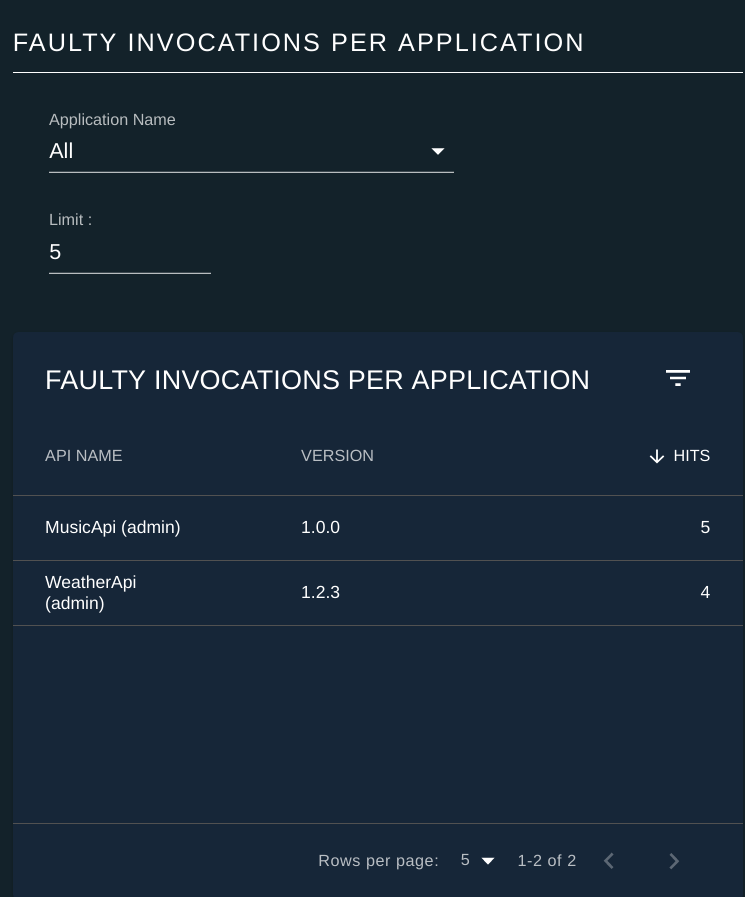
Task: Open the table filter icon
Action: 678,379
